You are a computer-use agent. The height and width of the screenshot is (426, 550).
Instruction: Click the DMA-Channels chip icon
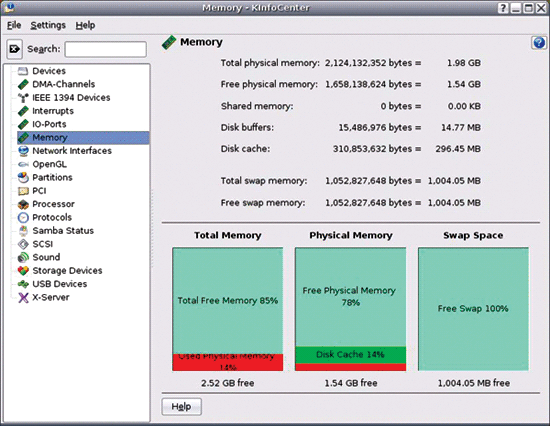click(x=23, y=84)
